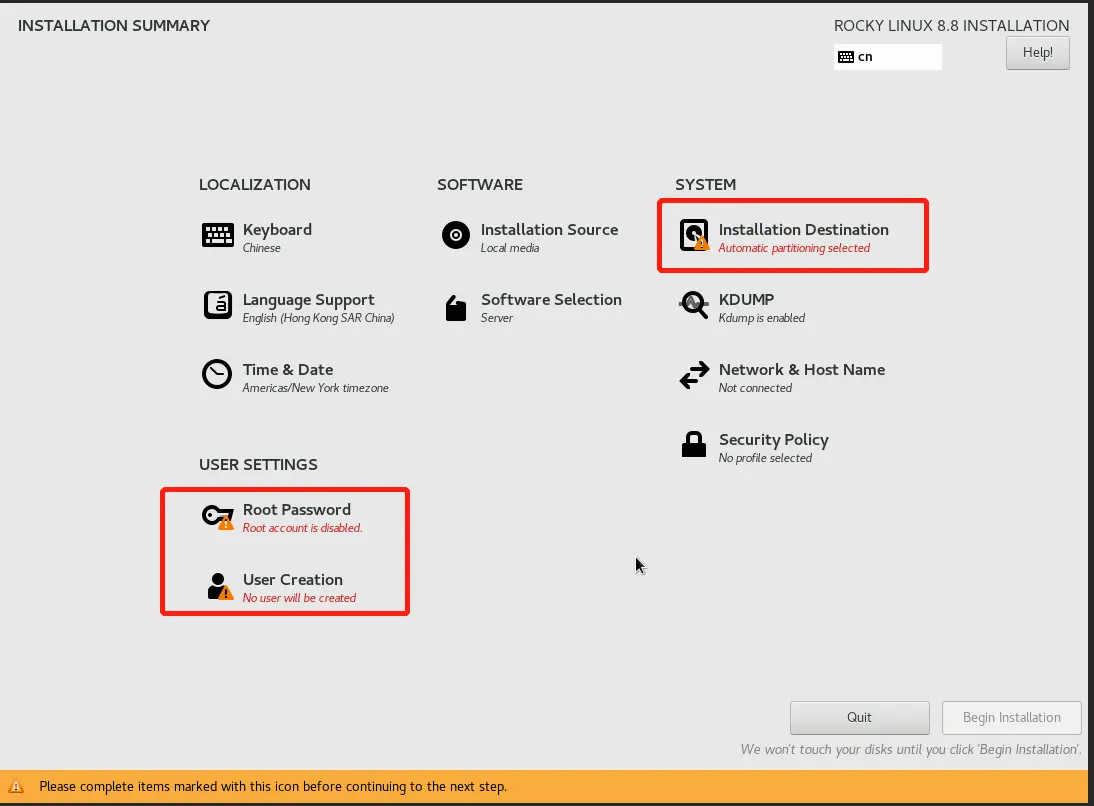Open KDUMP configuration label
The width and height of the screenshot is (1094, 806).
click(746, 299)
